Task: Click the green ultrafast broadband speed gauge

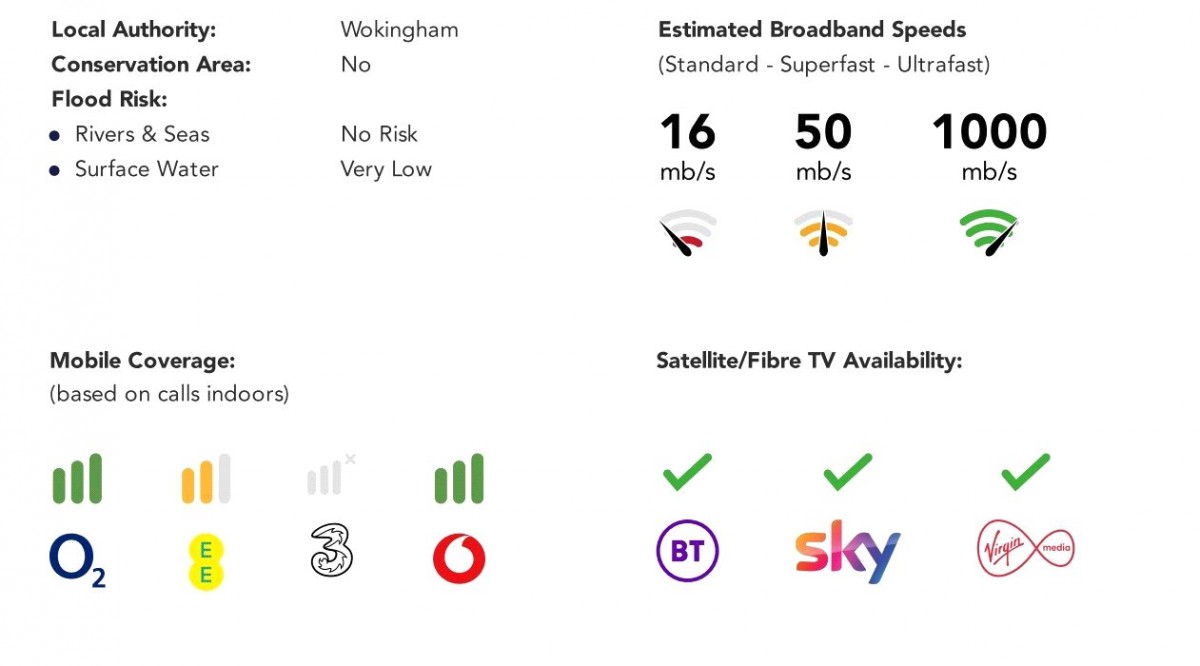Action: point(989,232)
